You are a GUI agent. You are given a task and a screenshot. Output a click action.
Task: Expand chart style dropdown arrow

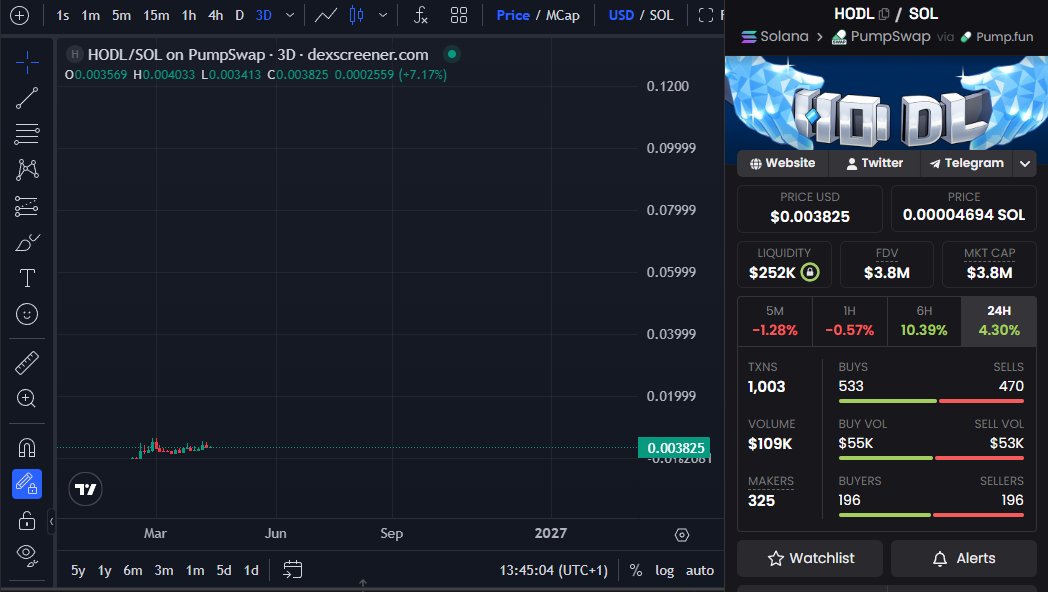pyautogui.click(x=383, y=15)
